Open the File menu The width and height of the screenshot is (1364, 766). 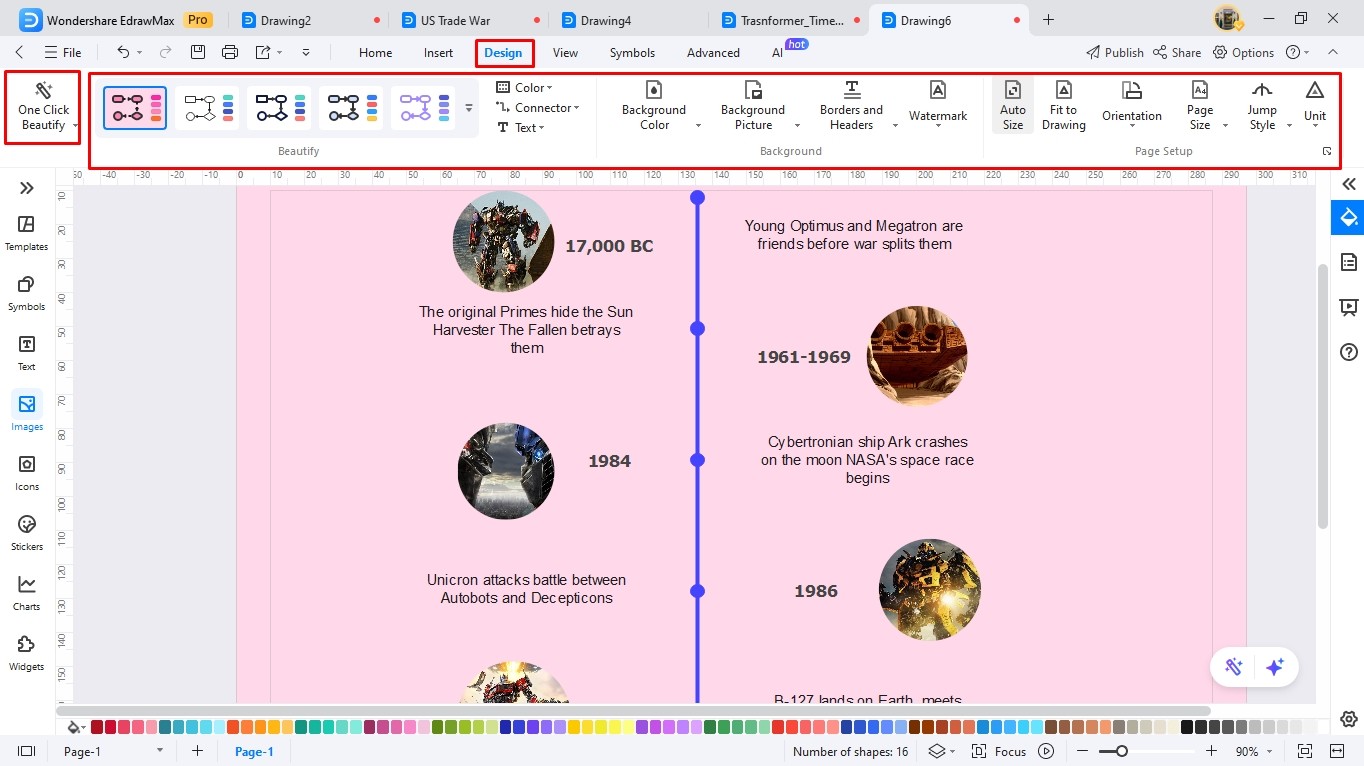63,52
